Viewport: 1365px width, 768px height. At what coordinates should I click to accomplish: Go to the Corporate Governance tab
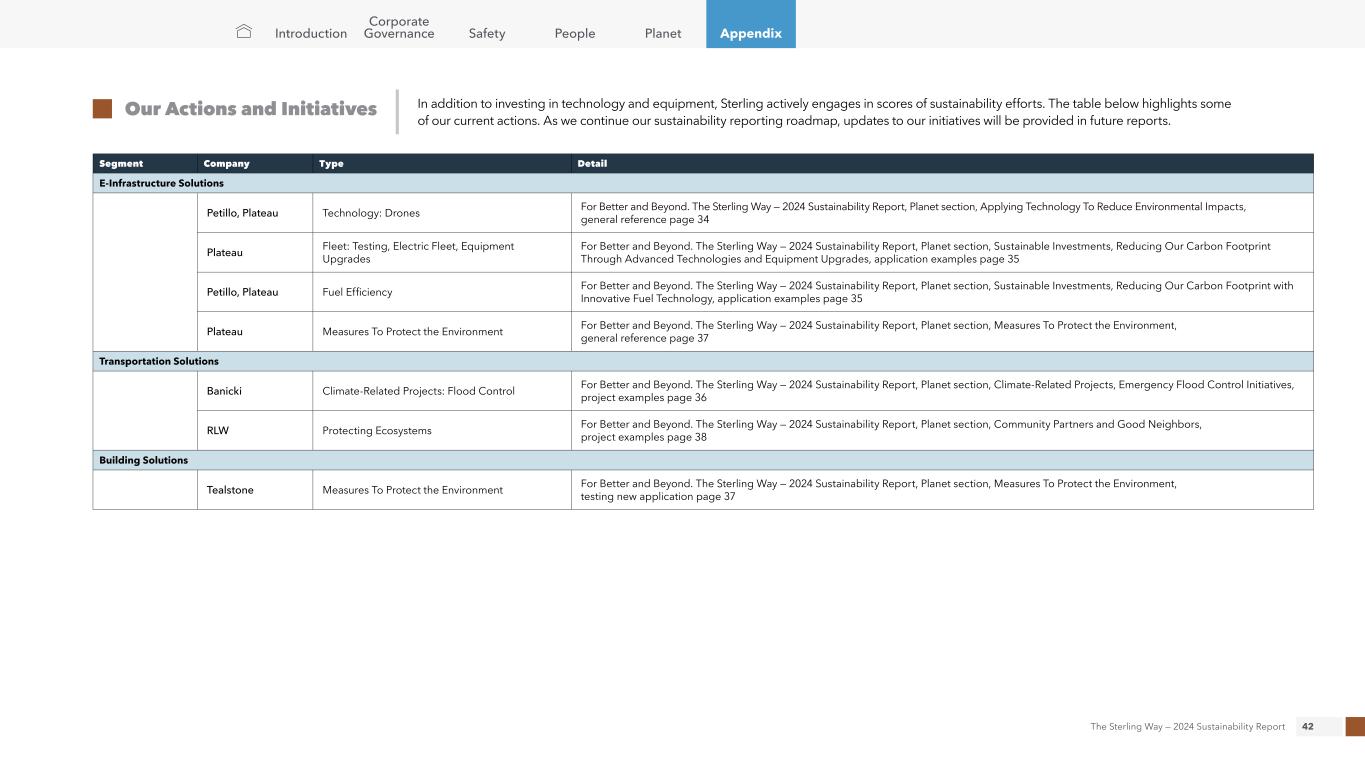point(399,27)
